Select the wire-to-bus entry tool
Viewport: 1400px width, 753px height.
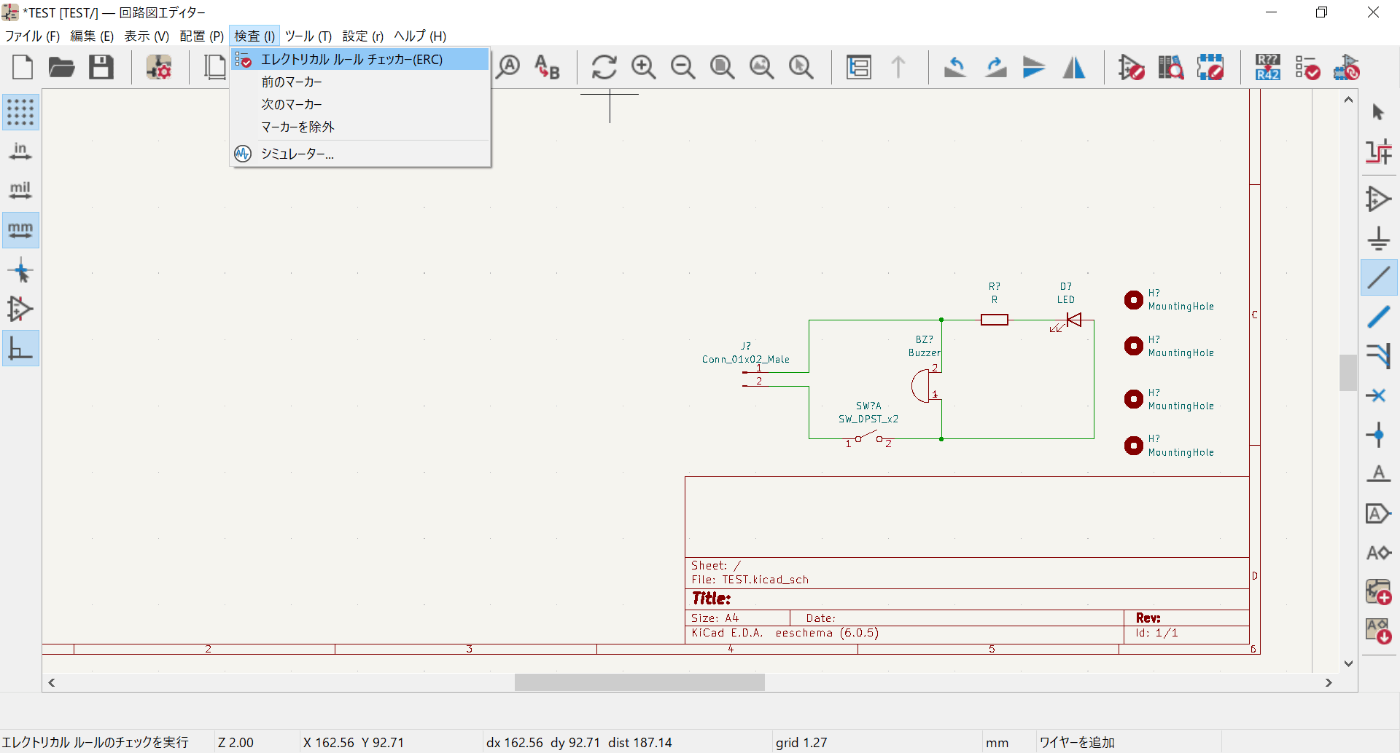1379,355
